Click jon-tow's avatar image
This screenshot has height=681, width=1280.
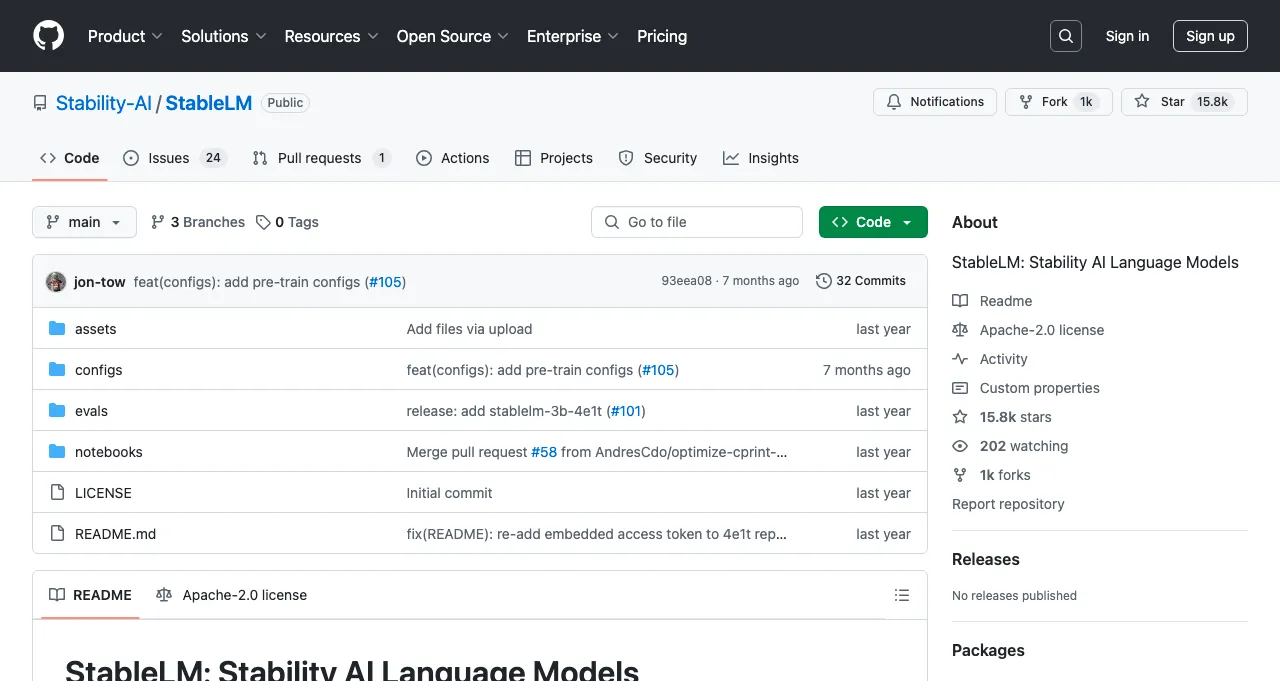(56, 282)
